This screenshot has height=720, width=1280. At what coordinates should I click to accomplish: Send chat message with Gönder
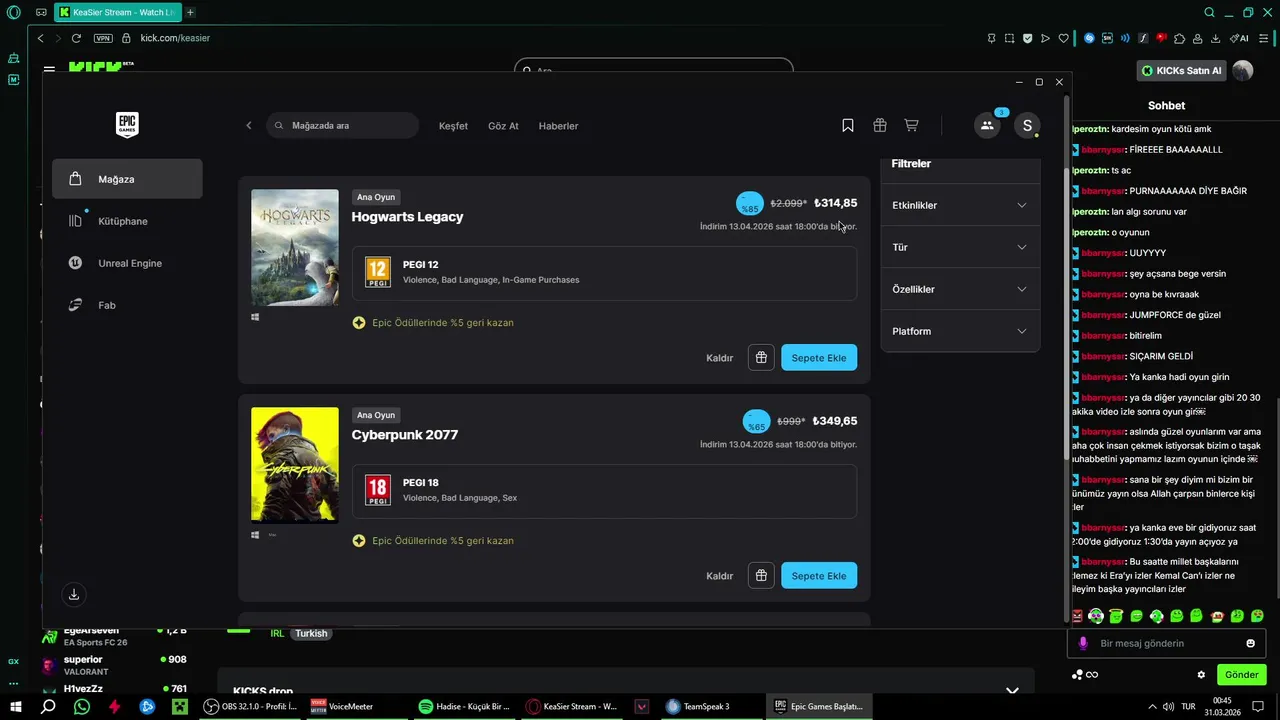[x=1241, y=675]
